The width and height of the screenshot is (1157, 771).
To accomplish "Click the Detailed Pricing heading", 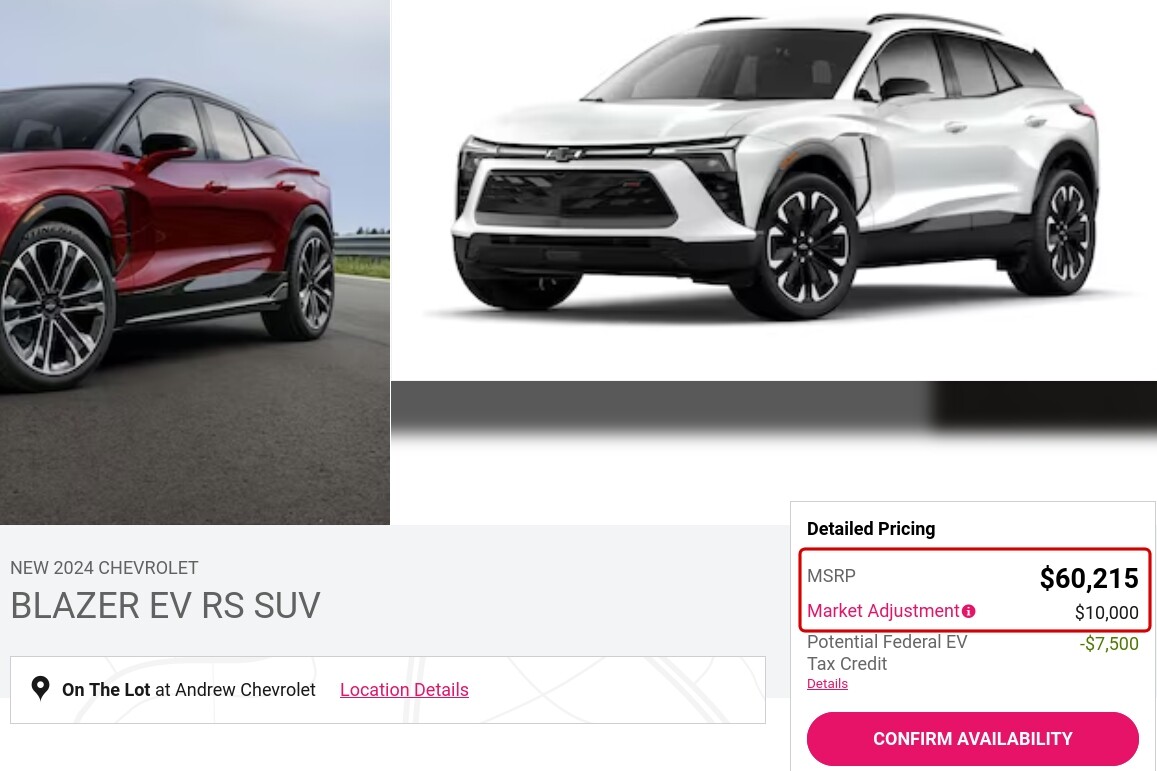I will point(871,529).
